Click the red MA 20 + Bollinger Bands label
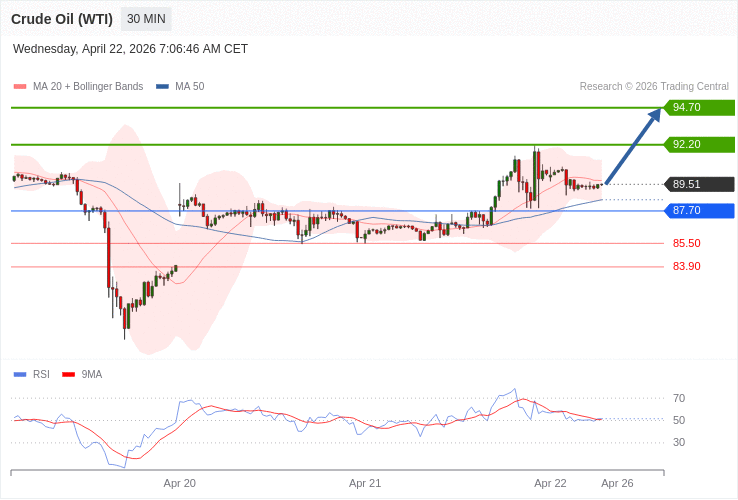The height and width of the screenshot is (500, 738). [x=88, y=87]
